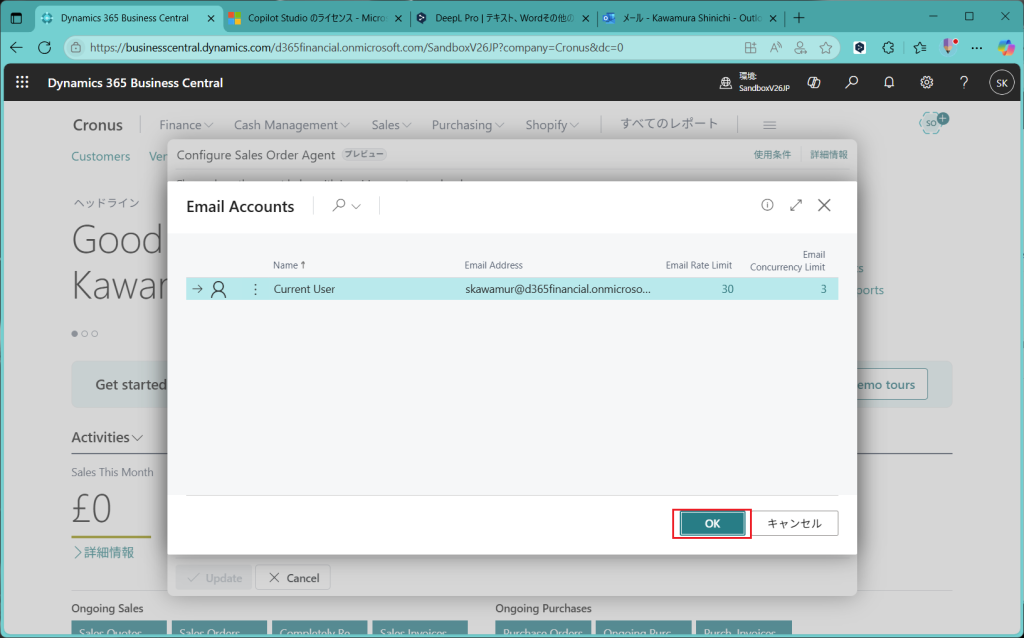Open the help question mark icon
This screenshot has width=1024, height=638.
click(964, 82)
